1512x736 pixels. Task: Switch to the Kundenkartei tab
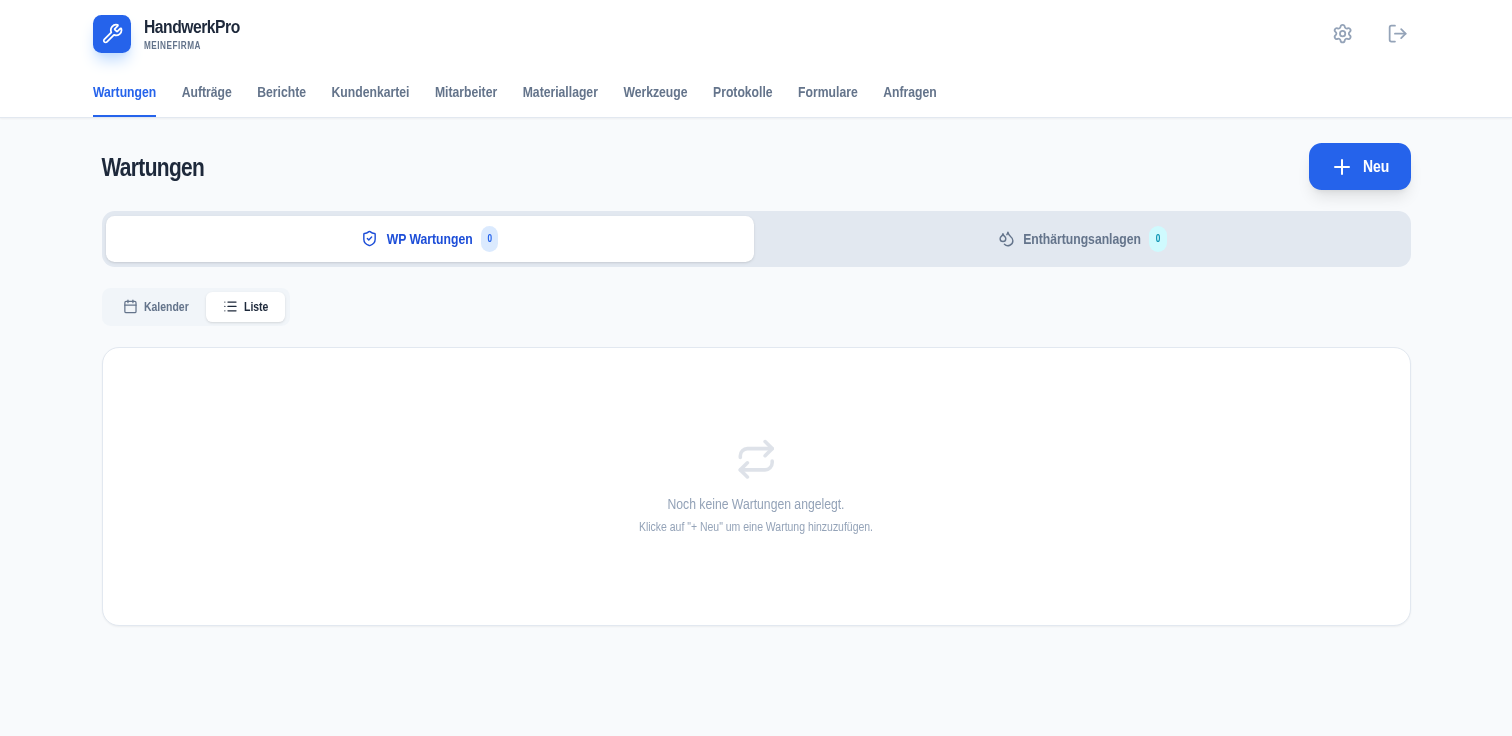(370, 92)
